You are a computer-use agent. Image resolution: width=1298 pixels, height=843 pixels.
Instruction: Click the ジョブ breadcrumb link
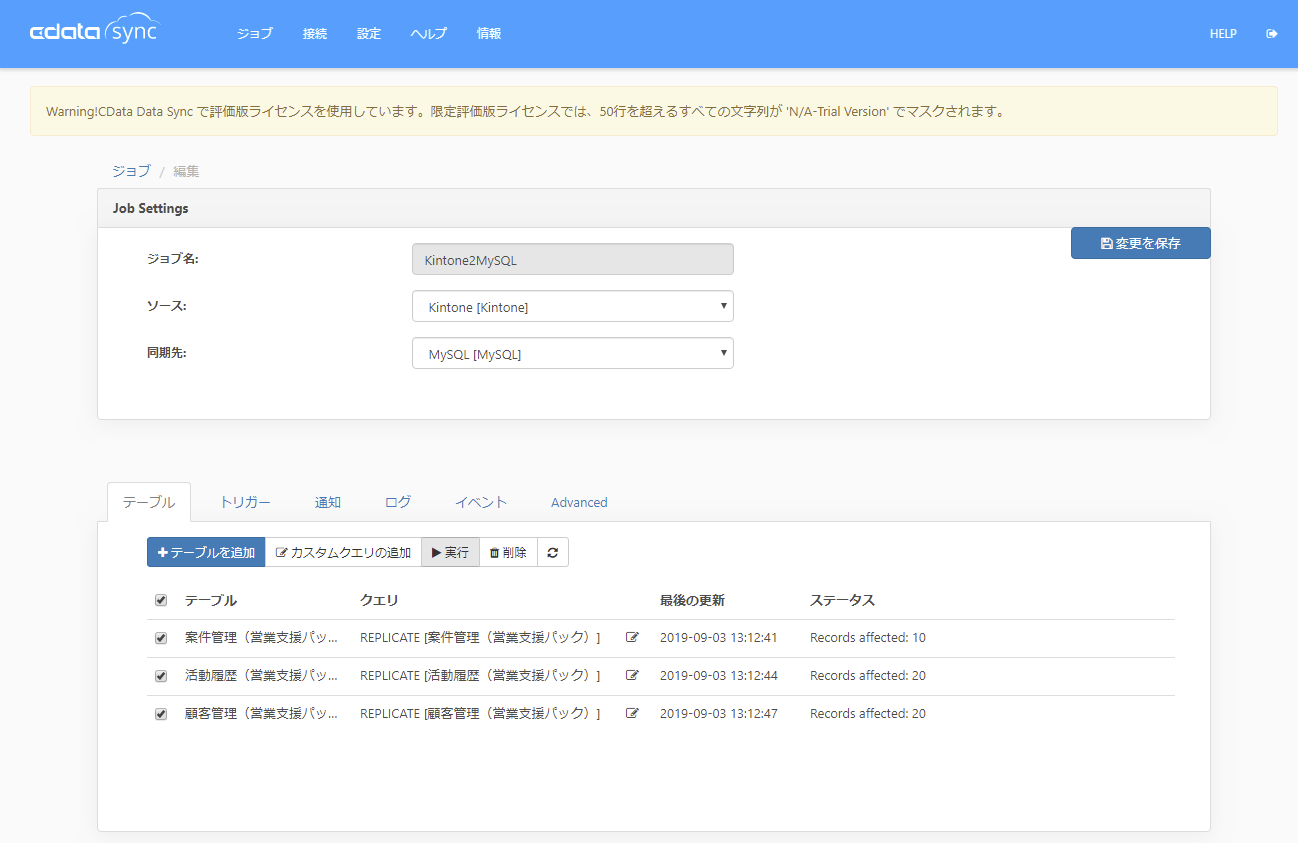pos(131,171)
